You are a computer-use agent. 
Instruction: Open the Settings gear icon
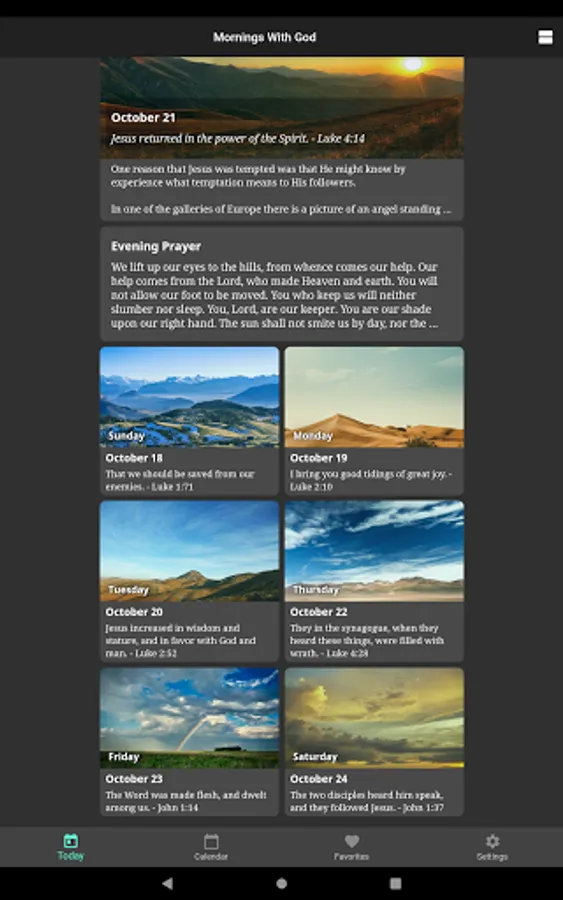[492, 841]
